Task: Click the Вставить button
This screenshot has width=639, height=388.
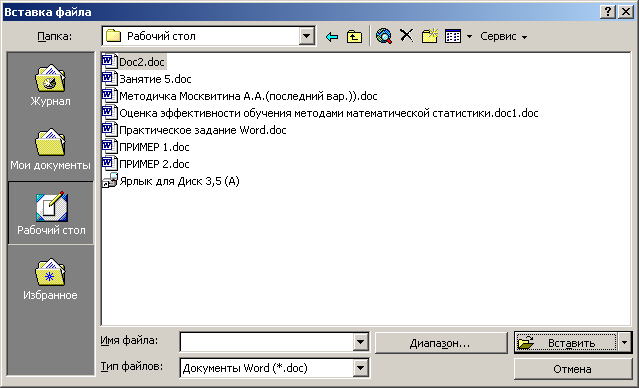Action: point(566,343)
